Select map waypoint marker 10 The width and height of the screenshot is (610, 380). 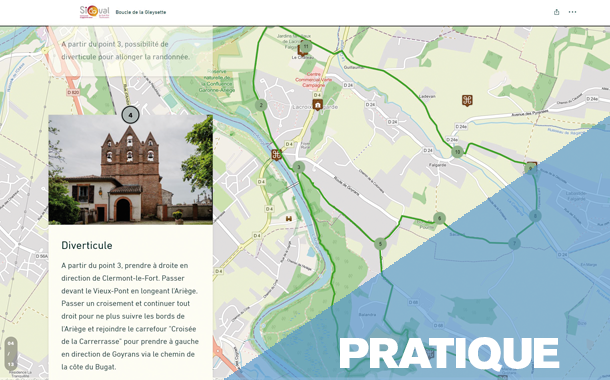(x=458, y=152)
